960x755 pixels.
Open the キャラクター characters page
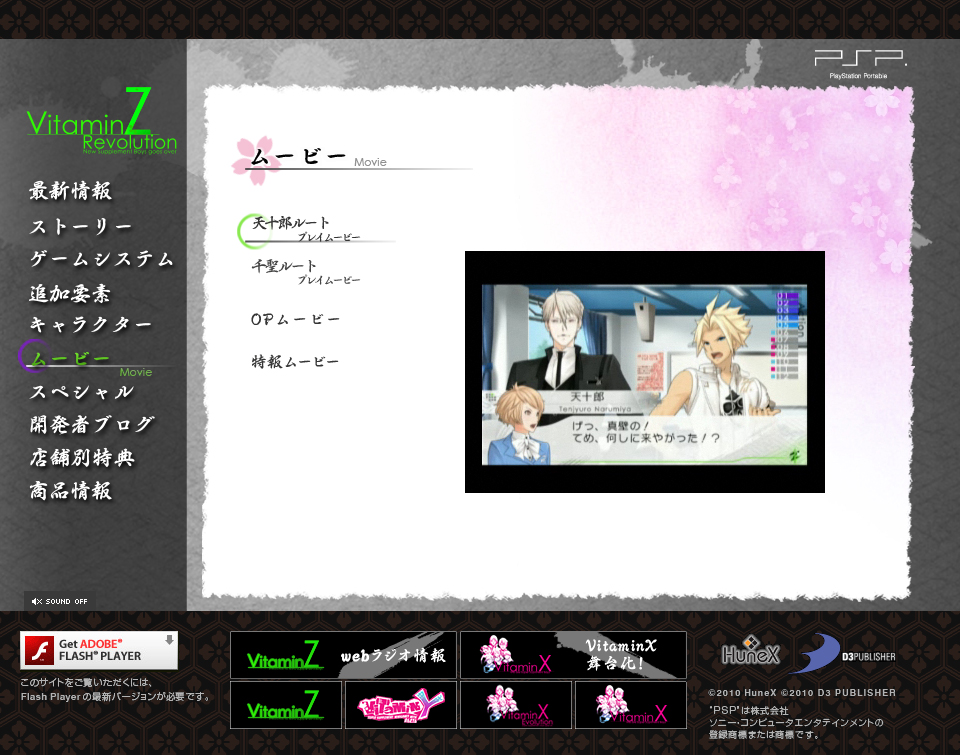coord(91,325)
